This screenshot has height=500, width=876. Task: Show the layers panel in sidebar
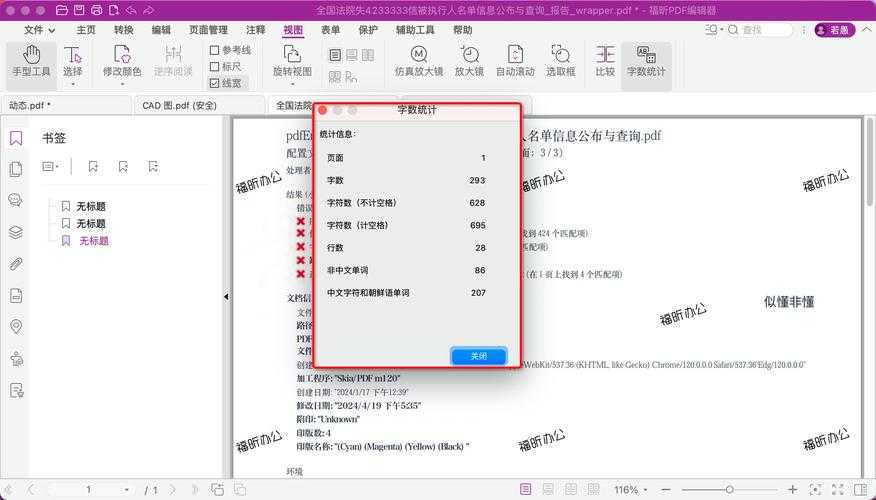tap(16, 232)
